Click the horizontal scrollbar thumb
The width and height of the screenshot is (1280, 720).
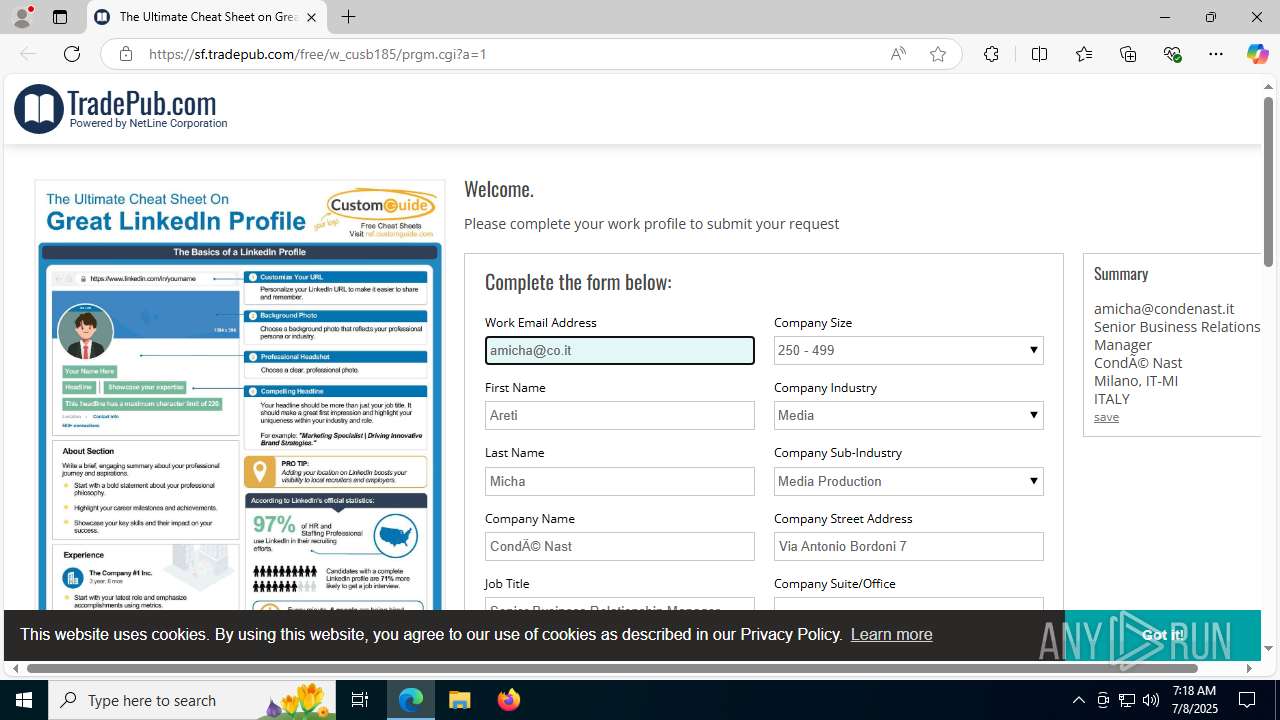click(612, 668)
